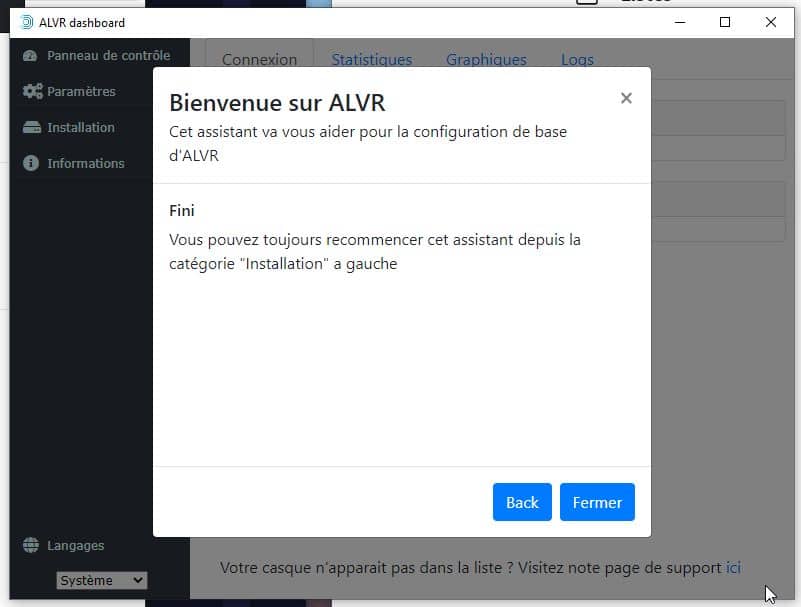Open the Système language dropdown
The image size is (801, 607).
tap(101, 580)
